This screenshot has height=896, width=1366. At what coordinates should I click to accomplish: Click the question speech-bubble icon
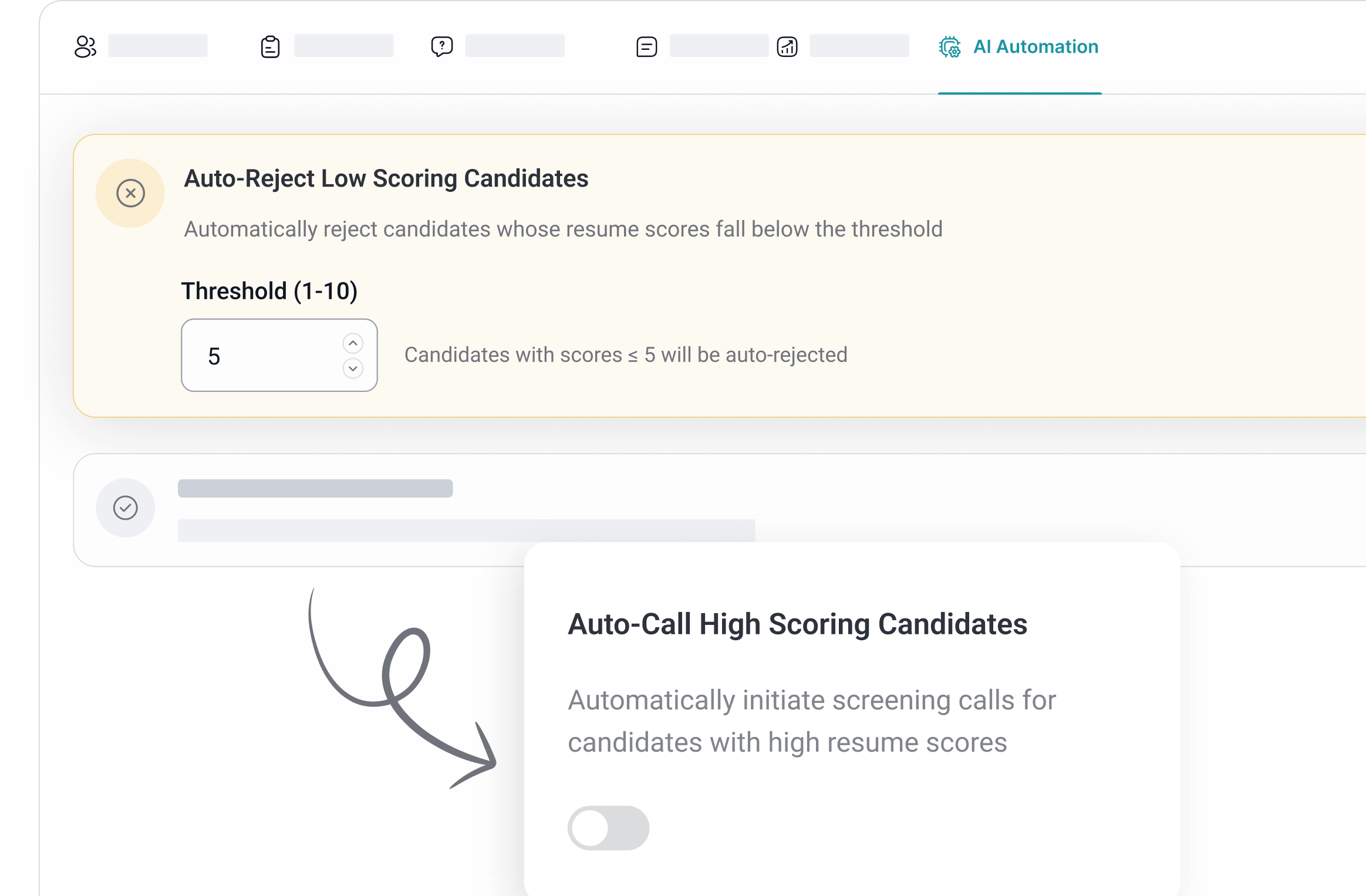(443, 46)
